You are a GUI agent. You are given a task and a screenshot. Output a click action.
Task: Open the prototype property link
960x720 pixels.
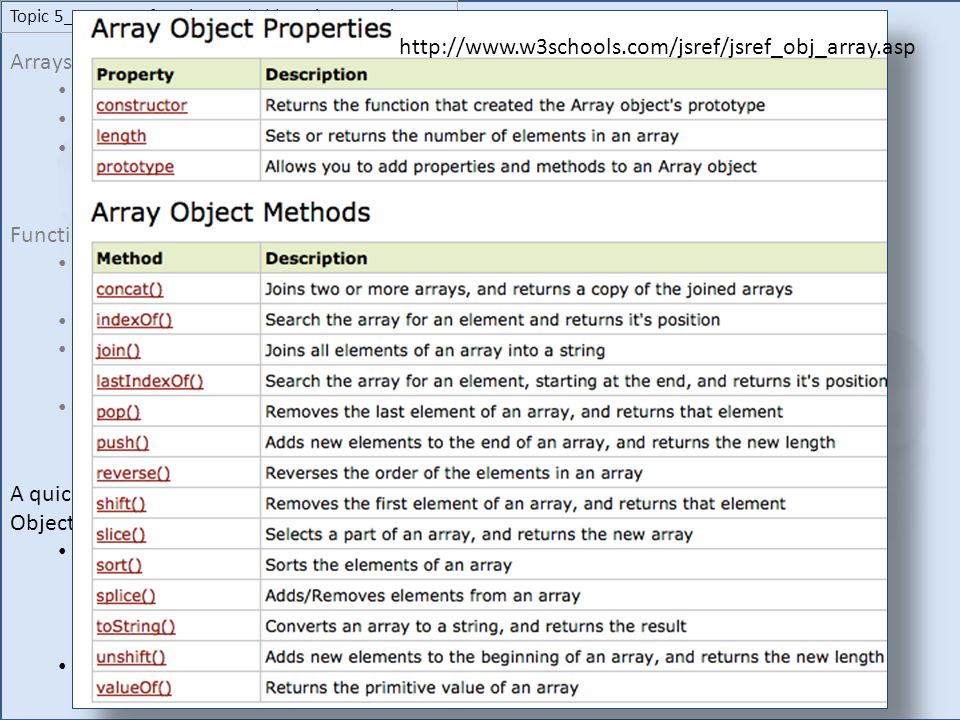tap(135, 167)
